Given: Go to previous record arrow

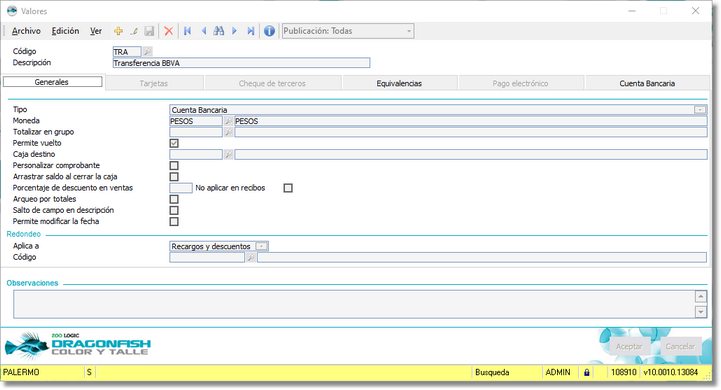Looking at the screenshot, I should coord(203,31).
